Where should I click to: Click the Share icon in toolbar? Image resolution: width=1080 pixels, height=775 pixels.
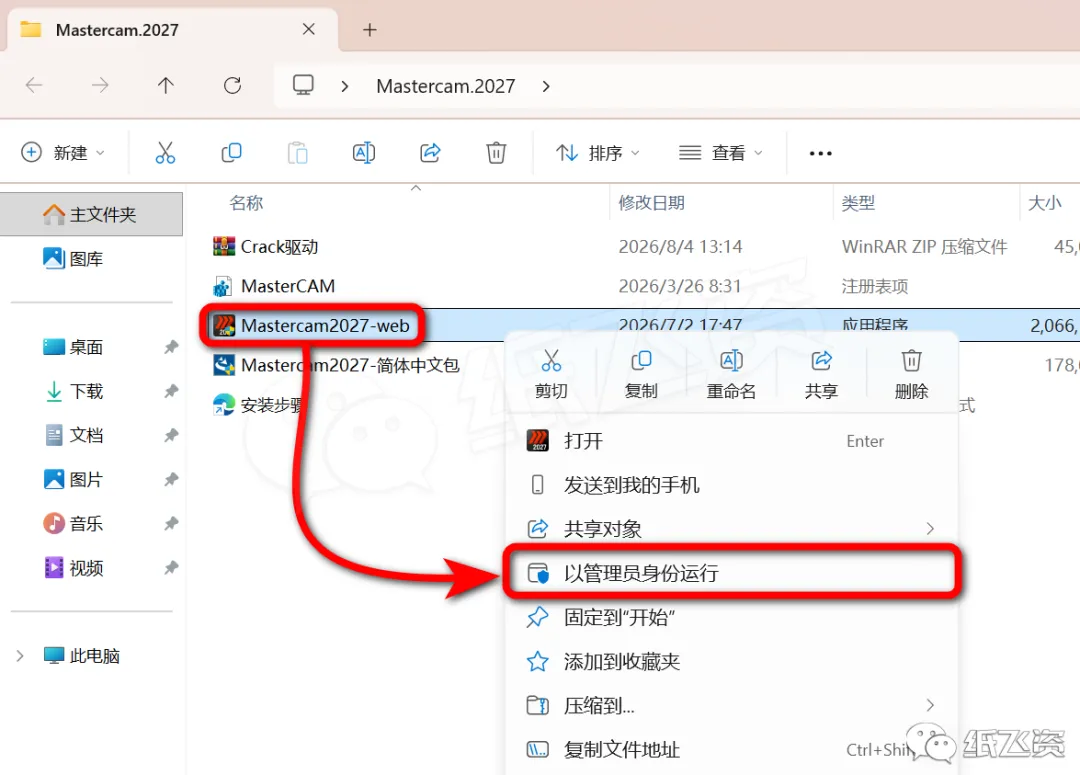pyautogui.click(x=430, y=152)
